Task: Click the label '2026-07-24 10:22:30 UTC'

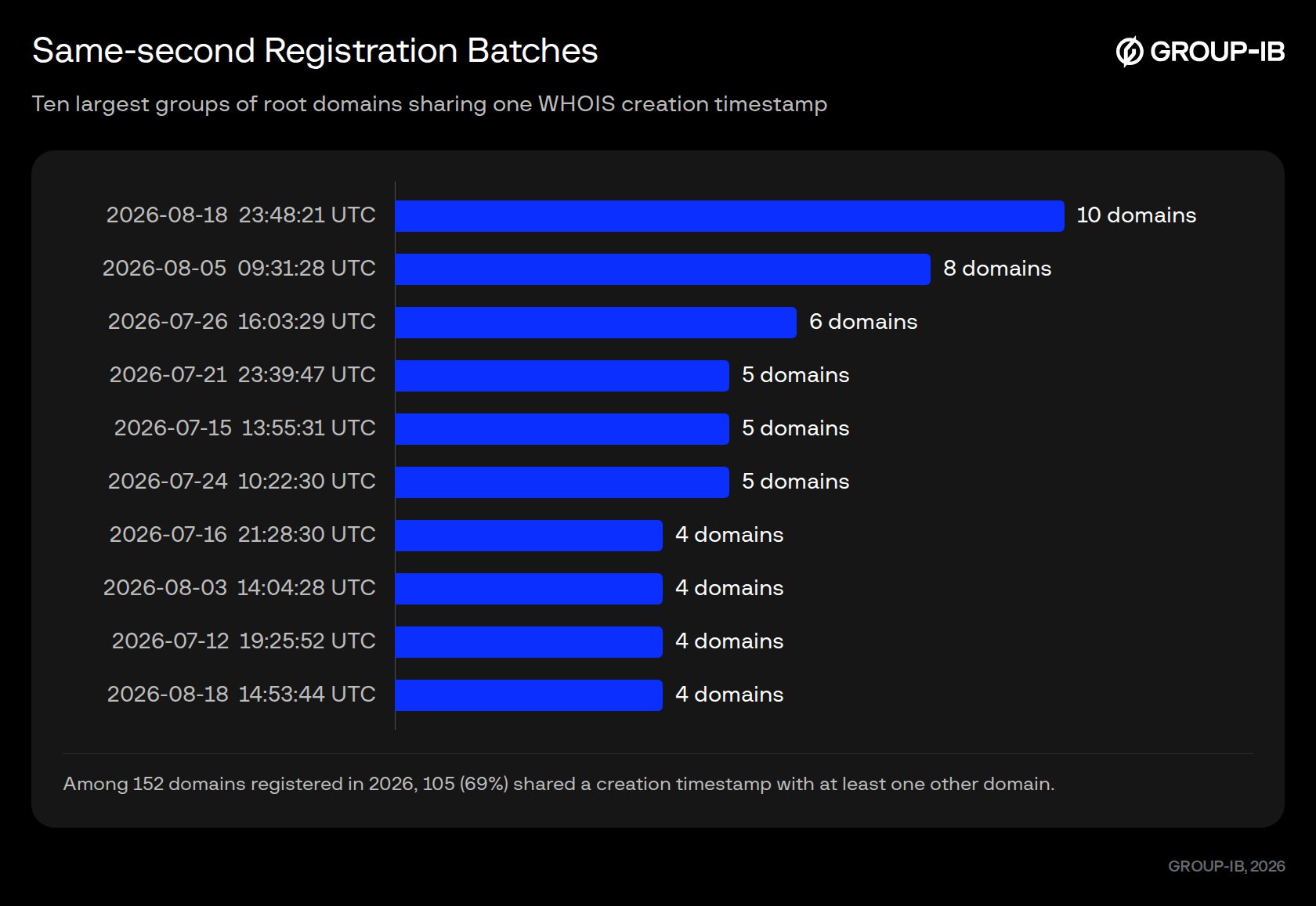Action: pyautogui.click(x=242, y=482)
